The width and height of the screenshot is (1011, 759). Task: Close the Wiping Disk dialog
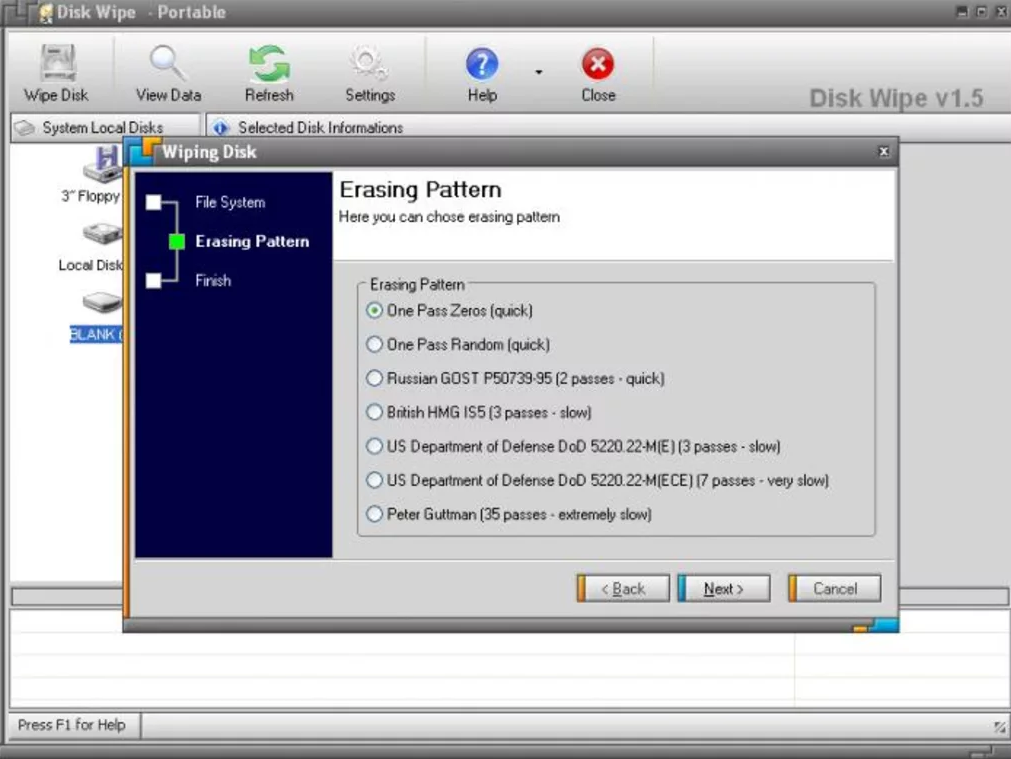coord(884,152)
